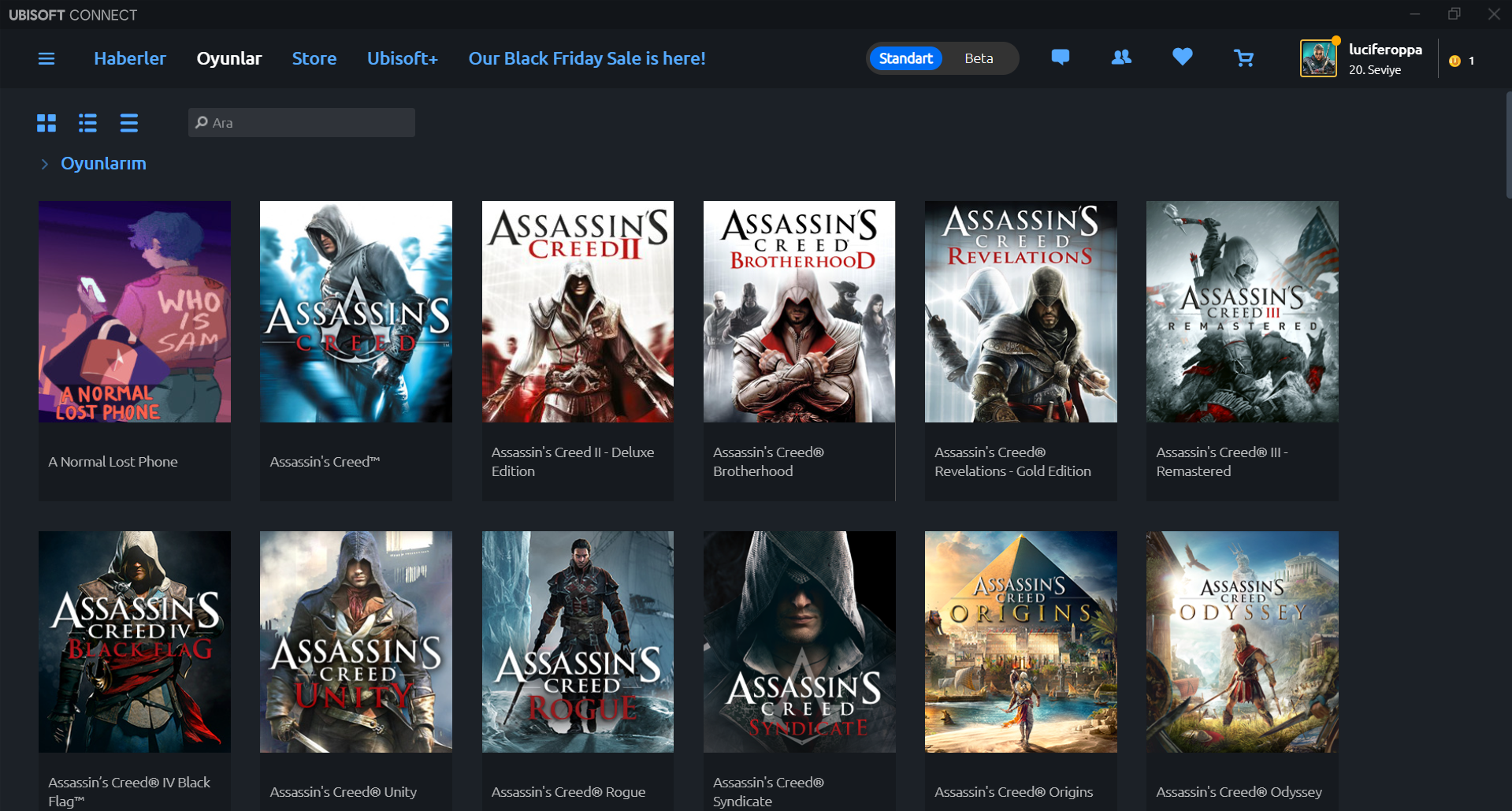Screen dimensions: 1512x811
Task: Open Assassin's Creed III Remastered cover
Action: tap(1243, 311)
